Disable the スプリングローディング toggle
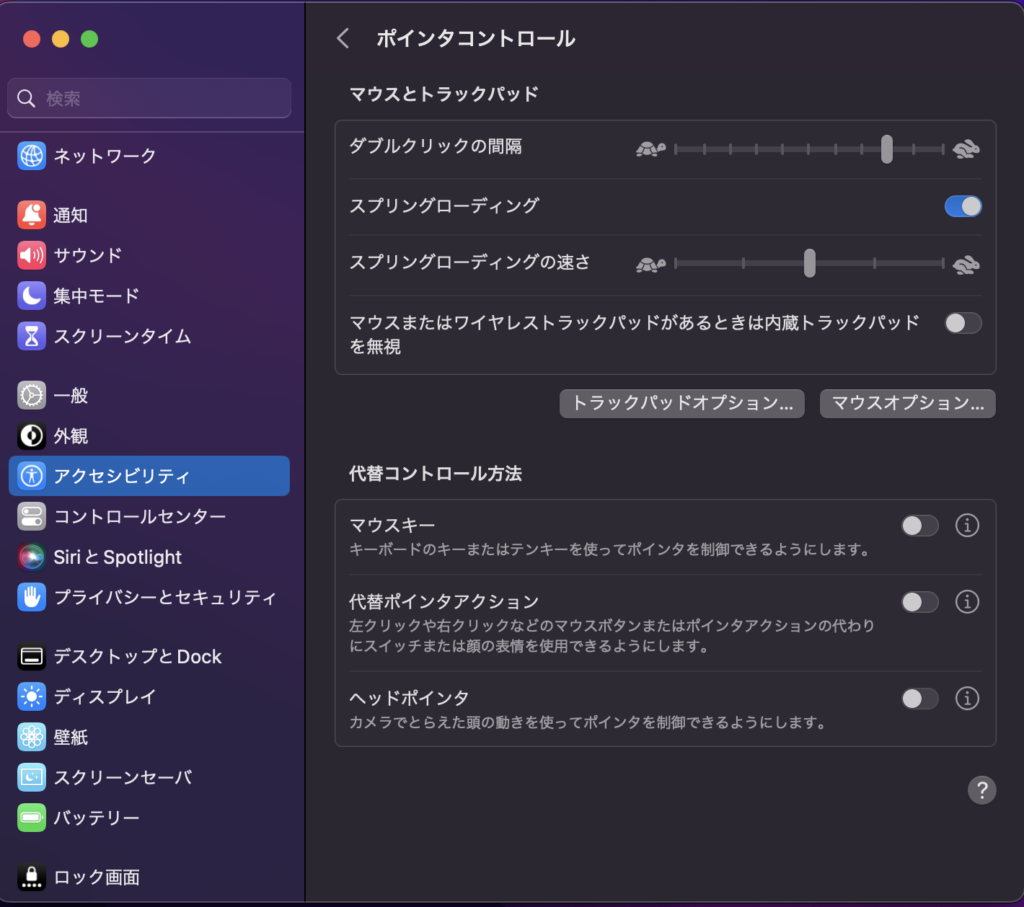This screenshot has height=907, width=1024. click(x=963, y=206)
